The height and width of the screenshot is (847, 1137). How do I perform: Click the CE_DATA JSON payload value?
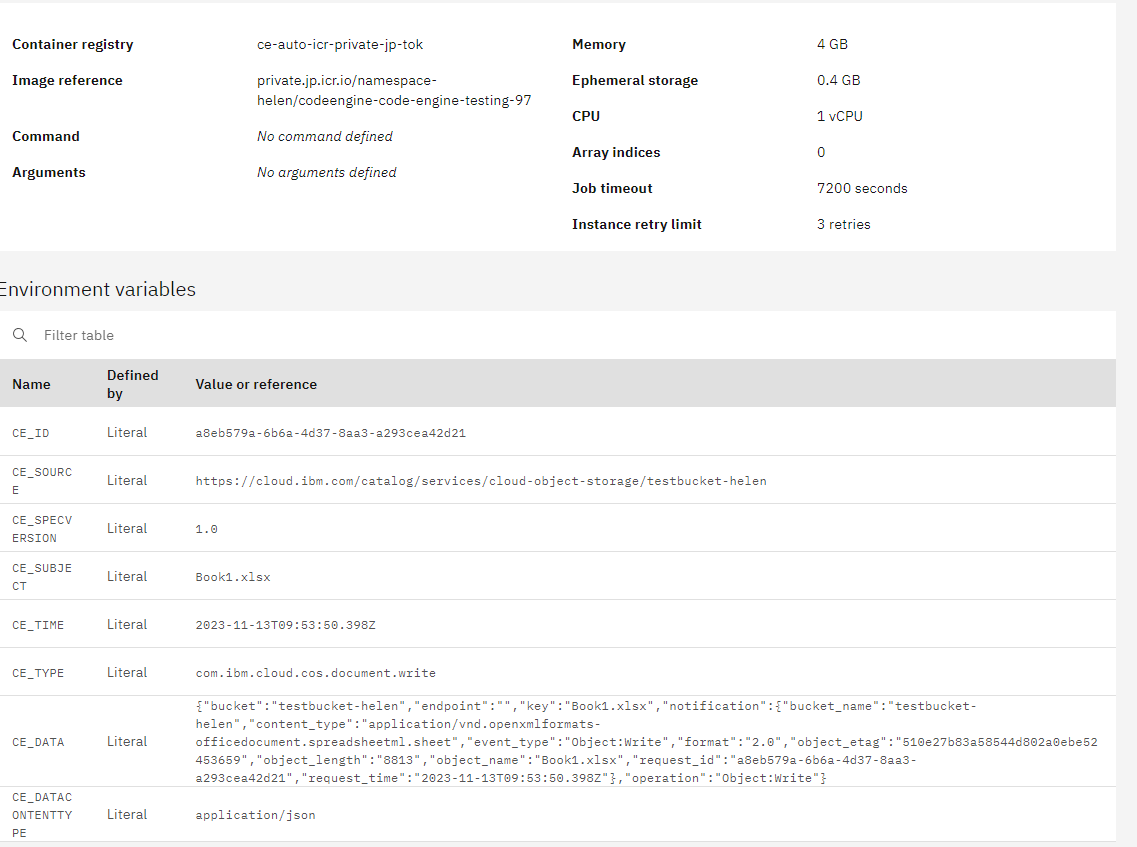(647, 742)
